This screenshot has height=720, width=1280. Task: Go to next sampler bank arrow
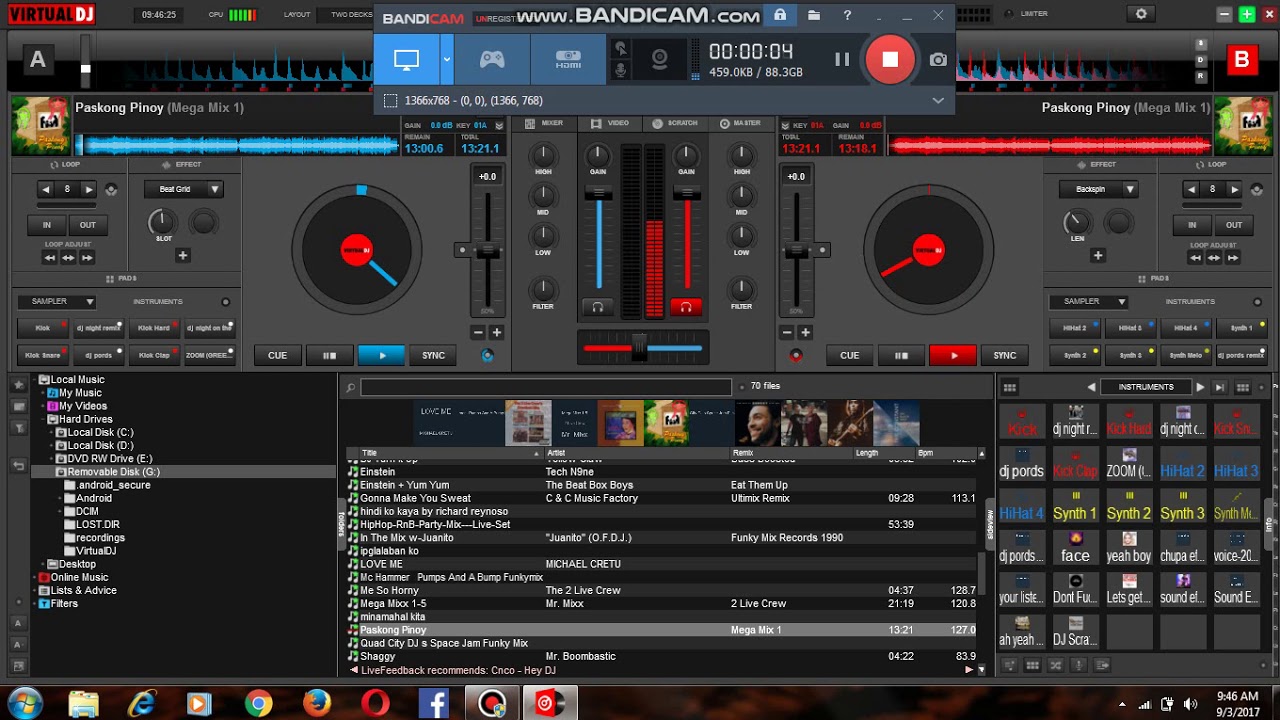pos(1201,387)
